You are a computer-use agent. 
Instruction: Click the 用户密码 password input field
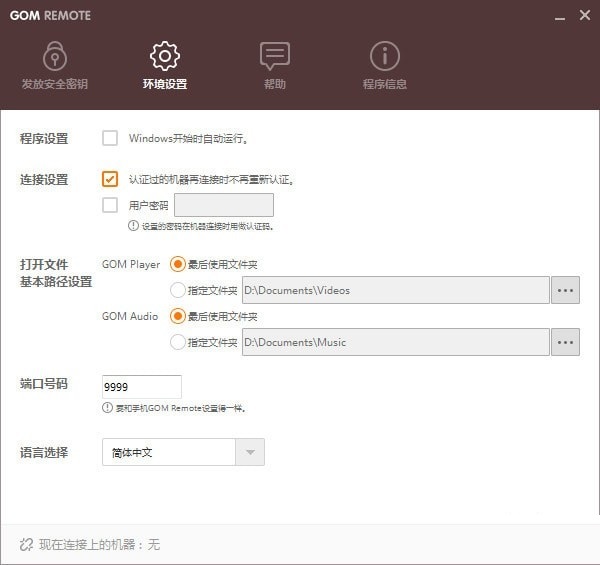(x=224, y=205)
